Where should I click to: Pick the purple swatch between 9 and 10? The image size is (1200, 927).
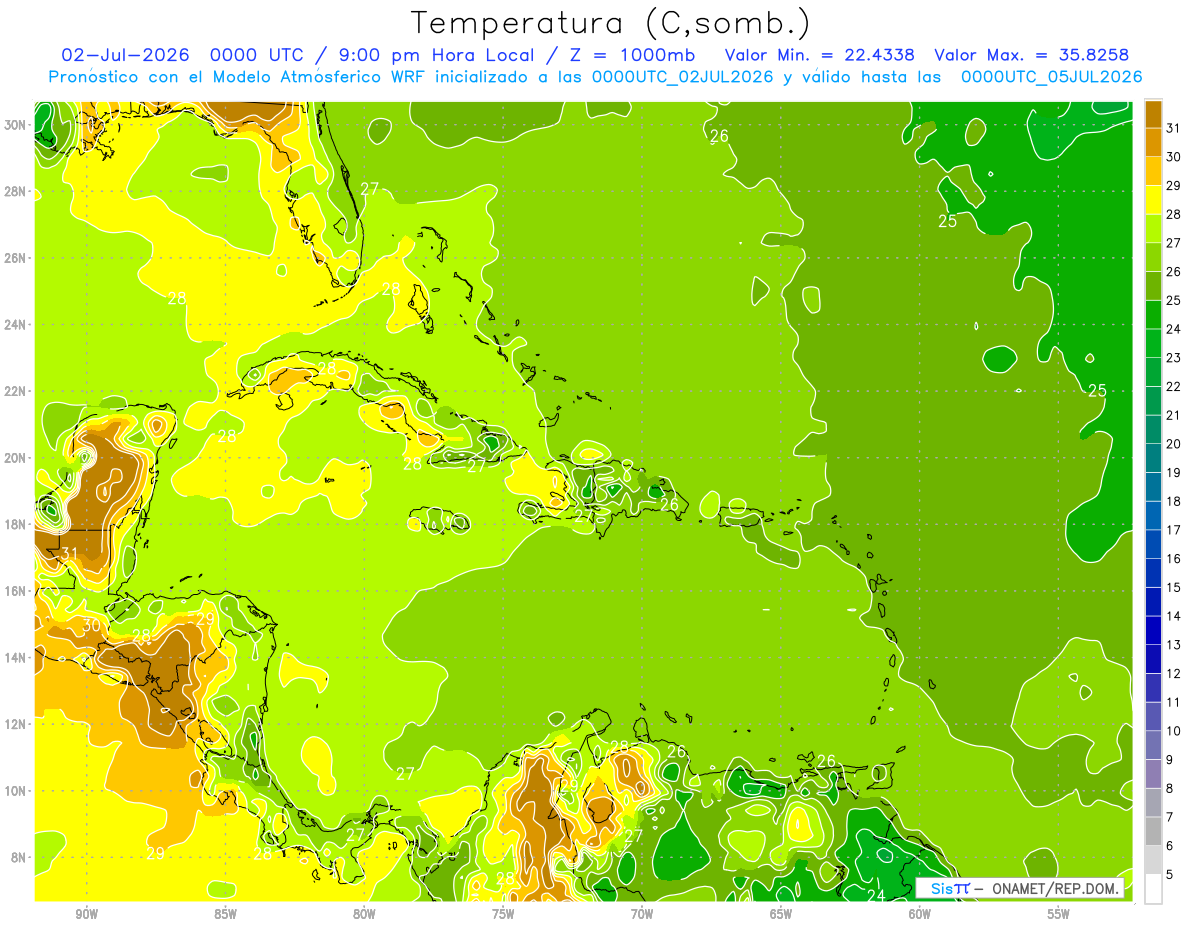pyautogui.click(x=1154, y=745)
